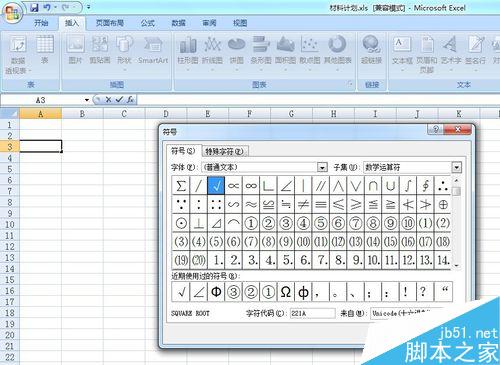Viewport: 500px width, 365px height.
Task: Open other charts (其他图表) menu
Action: [338, 52]
